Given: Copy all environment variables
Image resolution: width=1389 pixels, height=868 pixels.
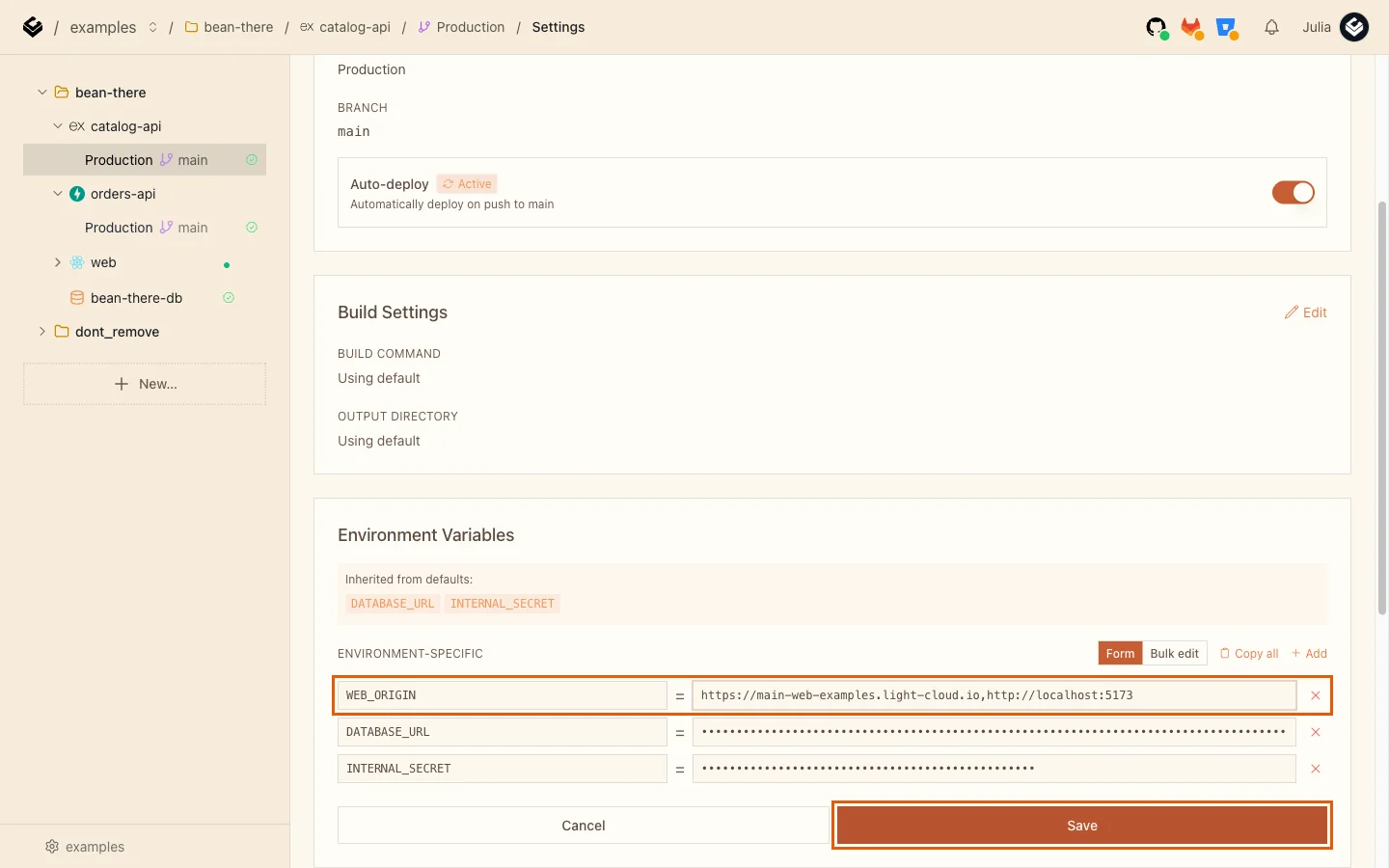Looking at the screenshot, I should pos(1249,654).
